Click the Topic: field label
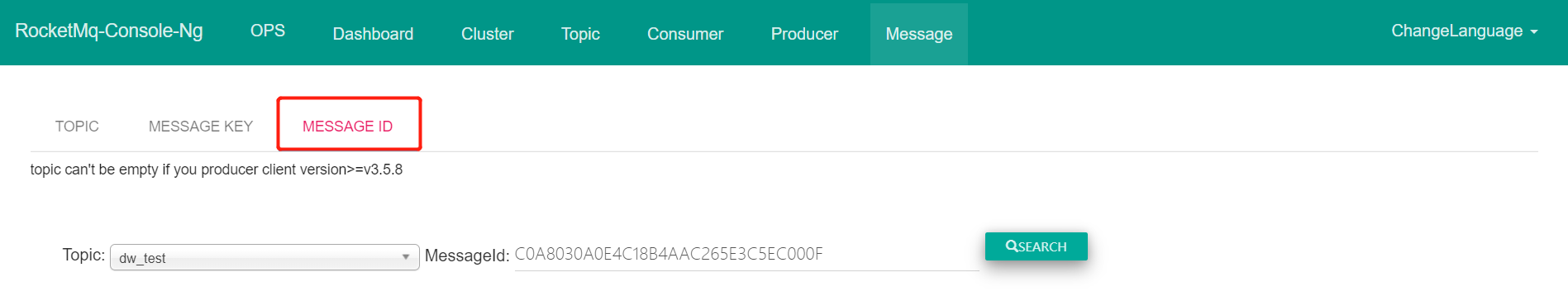Screen dimensions: 1568x301 [x=83, y=255]
